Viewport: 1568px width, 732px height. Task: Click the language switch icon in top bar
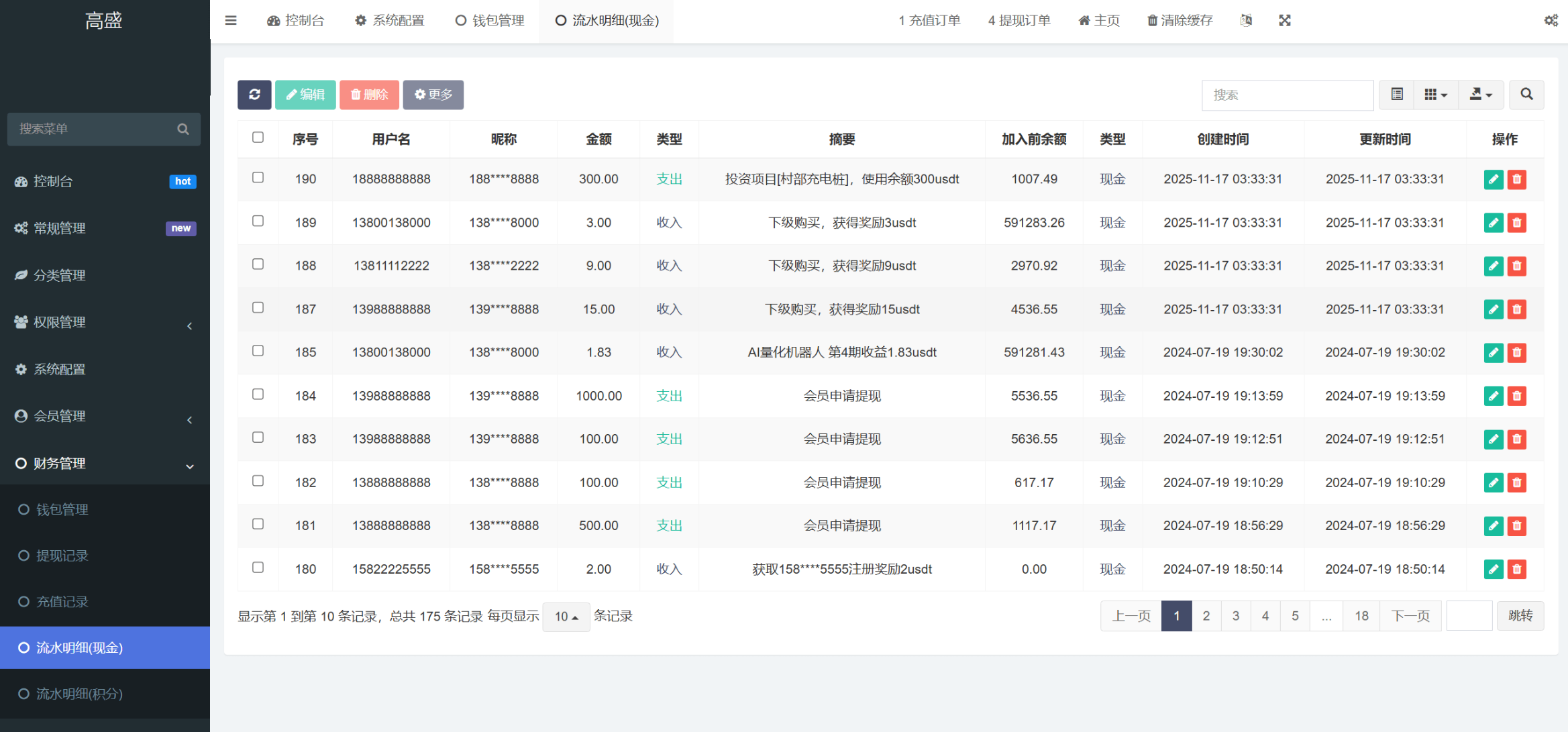pyautogui.click(x=1245, y=20)
